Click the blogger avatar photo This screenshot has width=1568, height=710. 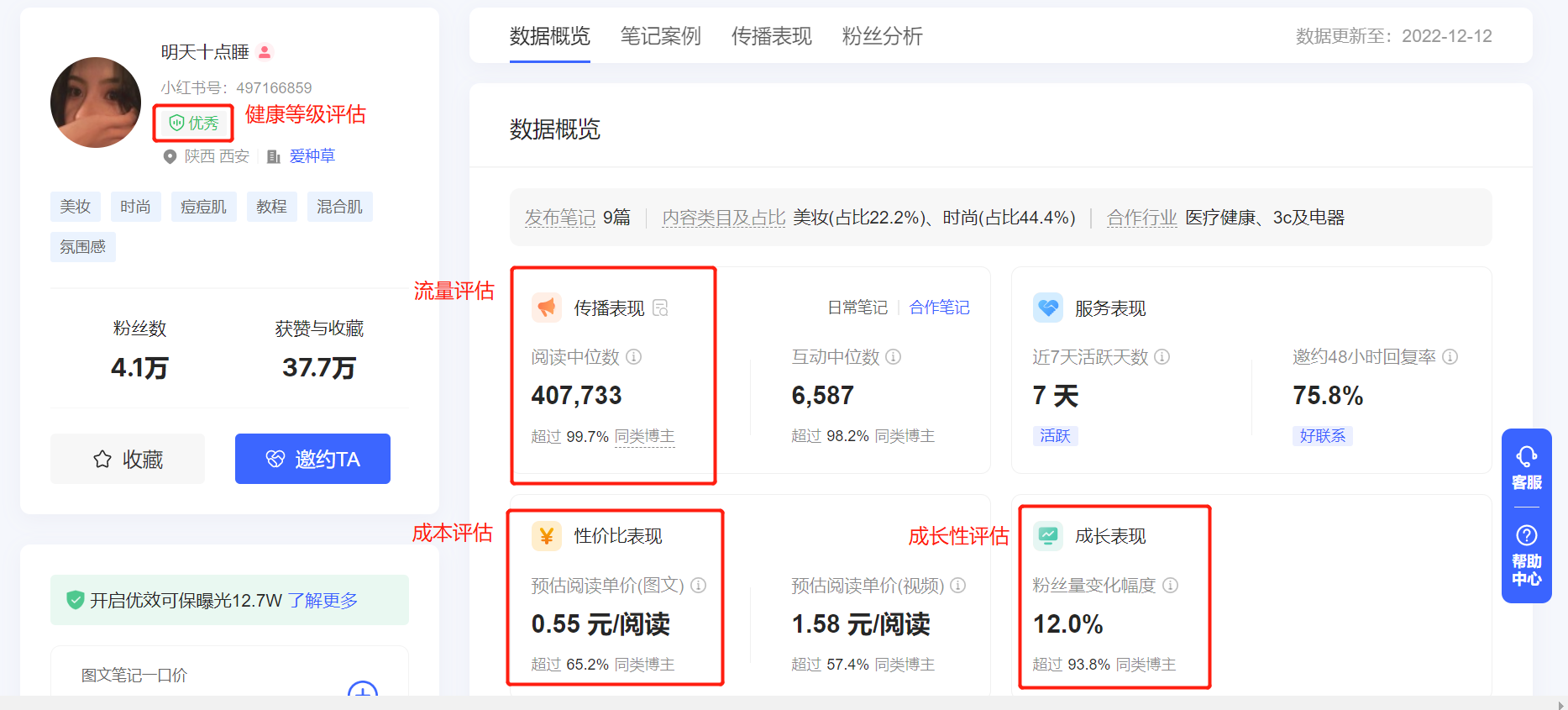tap(96, 103)
